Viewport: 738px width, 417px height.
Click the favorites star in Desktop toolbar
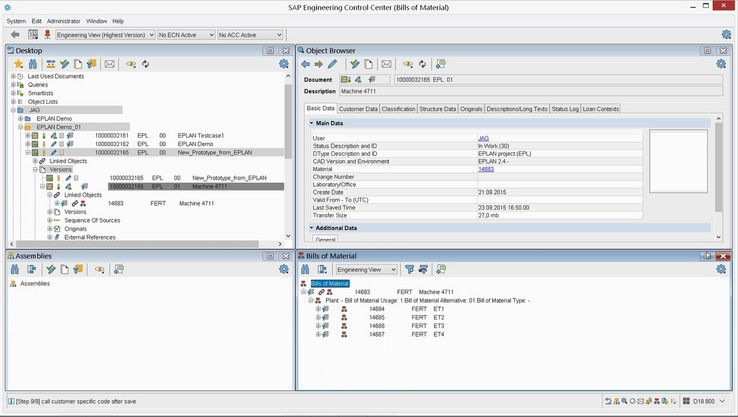tap(18, 64)
